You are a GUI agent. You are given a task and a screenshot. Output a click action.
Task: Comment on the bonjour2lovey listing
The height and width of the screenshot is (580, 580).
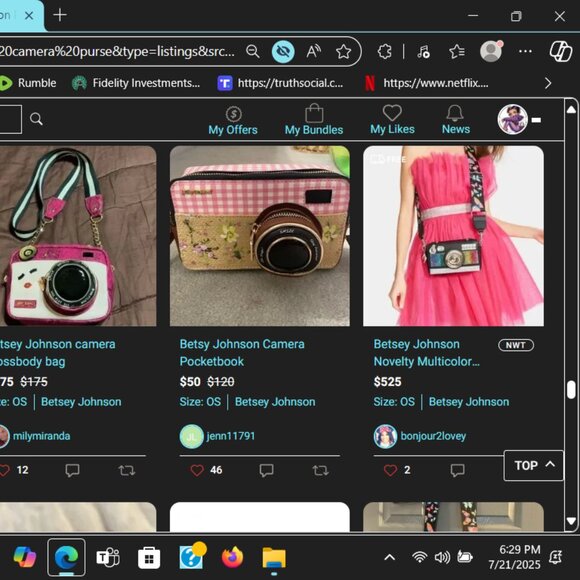pos(458,470)
